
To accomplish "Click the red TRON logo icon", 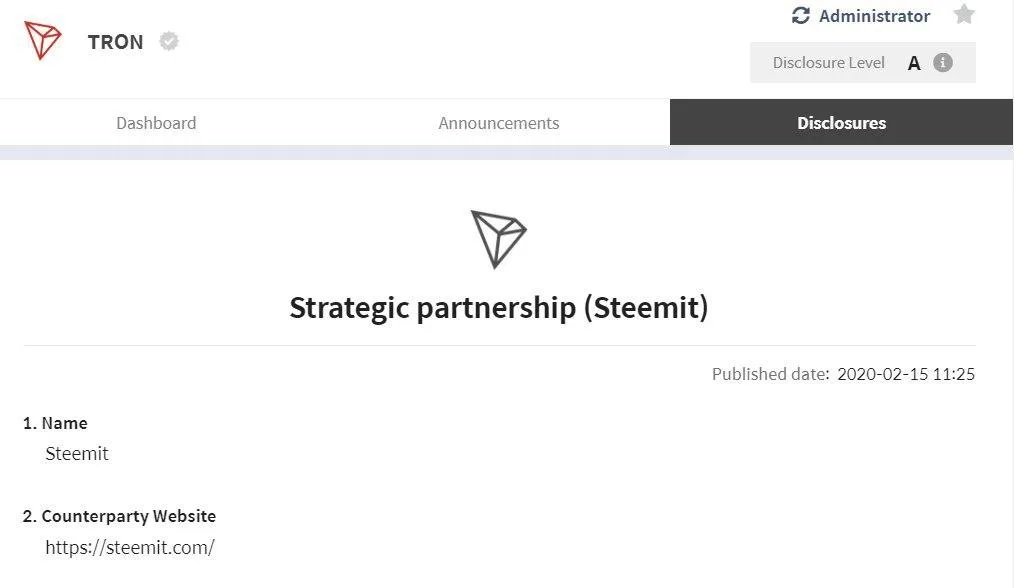I will pos(43,40).
